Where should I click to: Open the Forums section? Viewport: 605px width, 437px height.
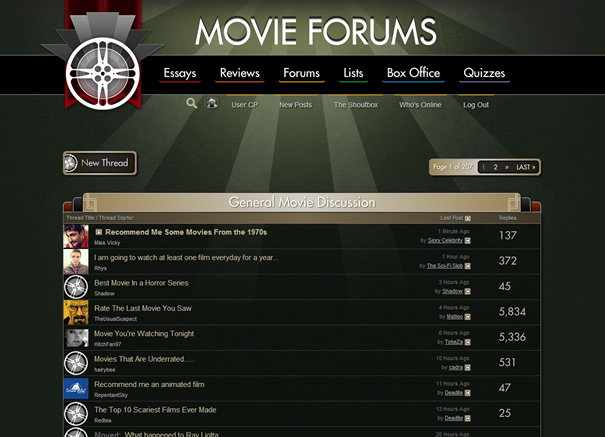pos(301,73)
